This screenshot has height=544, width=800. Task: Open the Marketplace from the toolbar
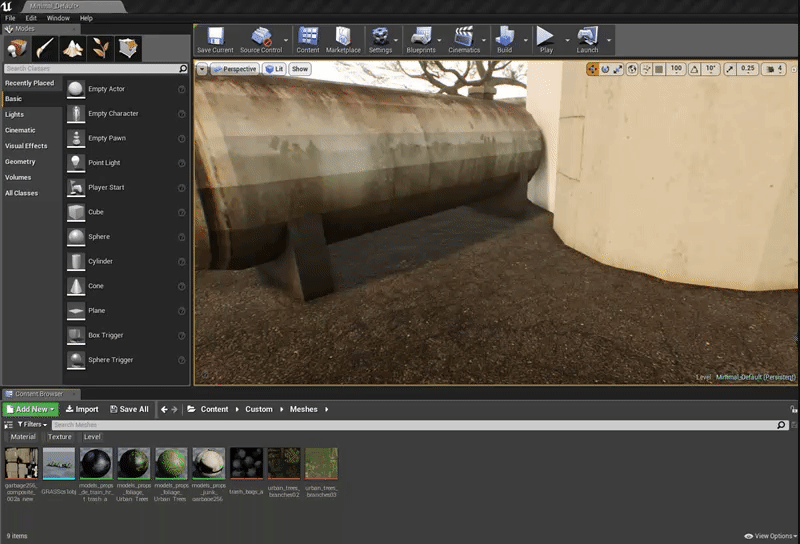pos(343,38)
